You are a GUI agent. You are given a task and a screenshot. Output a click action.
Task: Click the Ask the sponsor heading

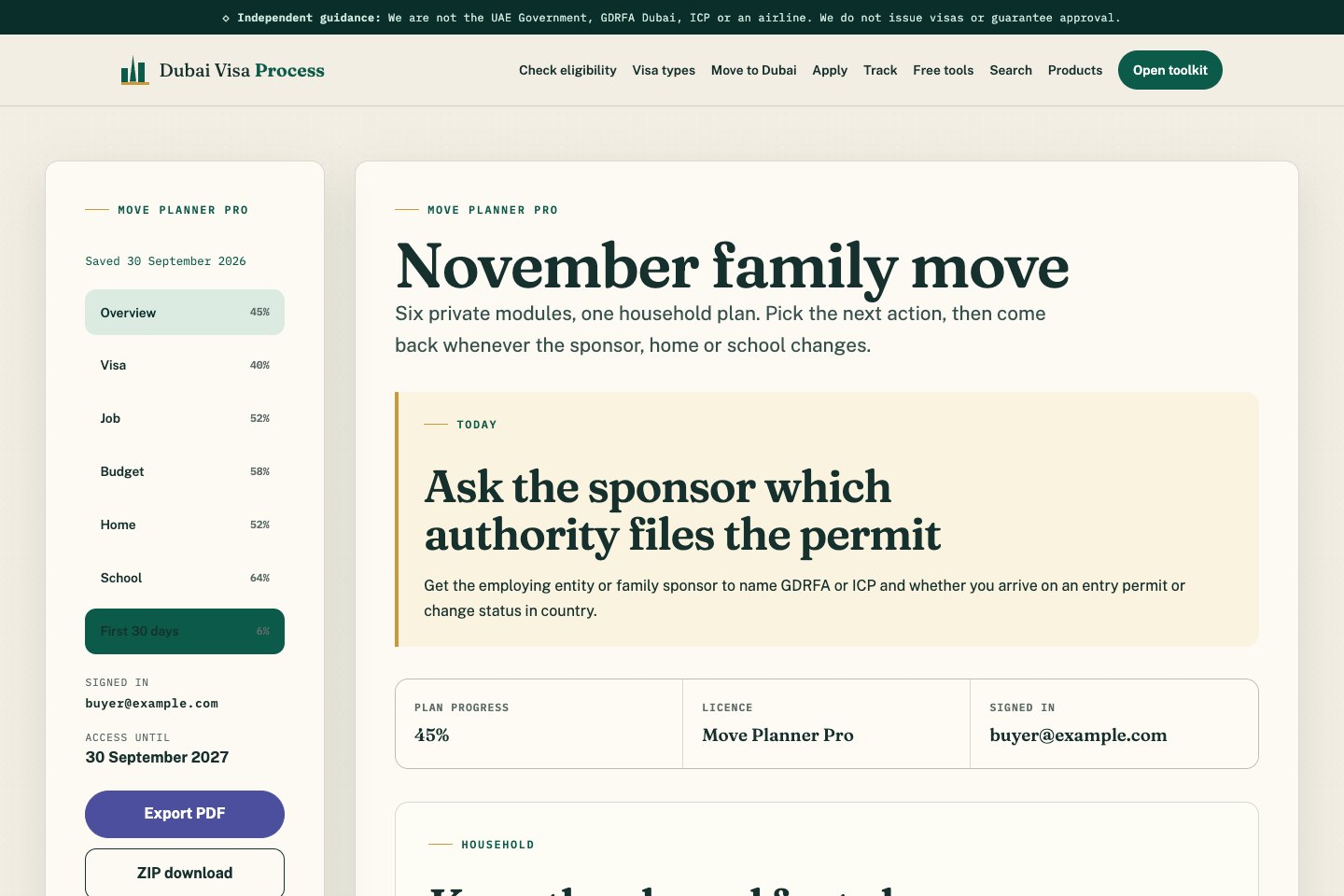point(682,511)
